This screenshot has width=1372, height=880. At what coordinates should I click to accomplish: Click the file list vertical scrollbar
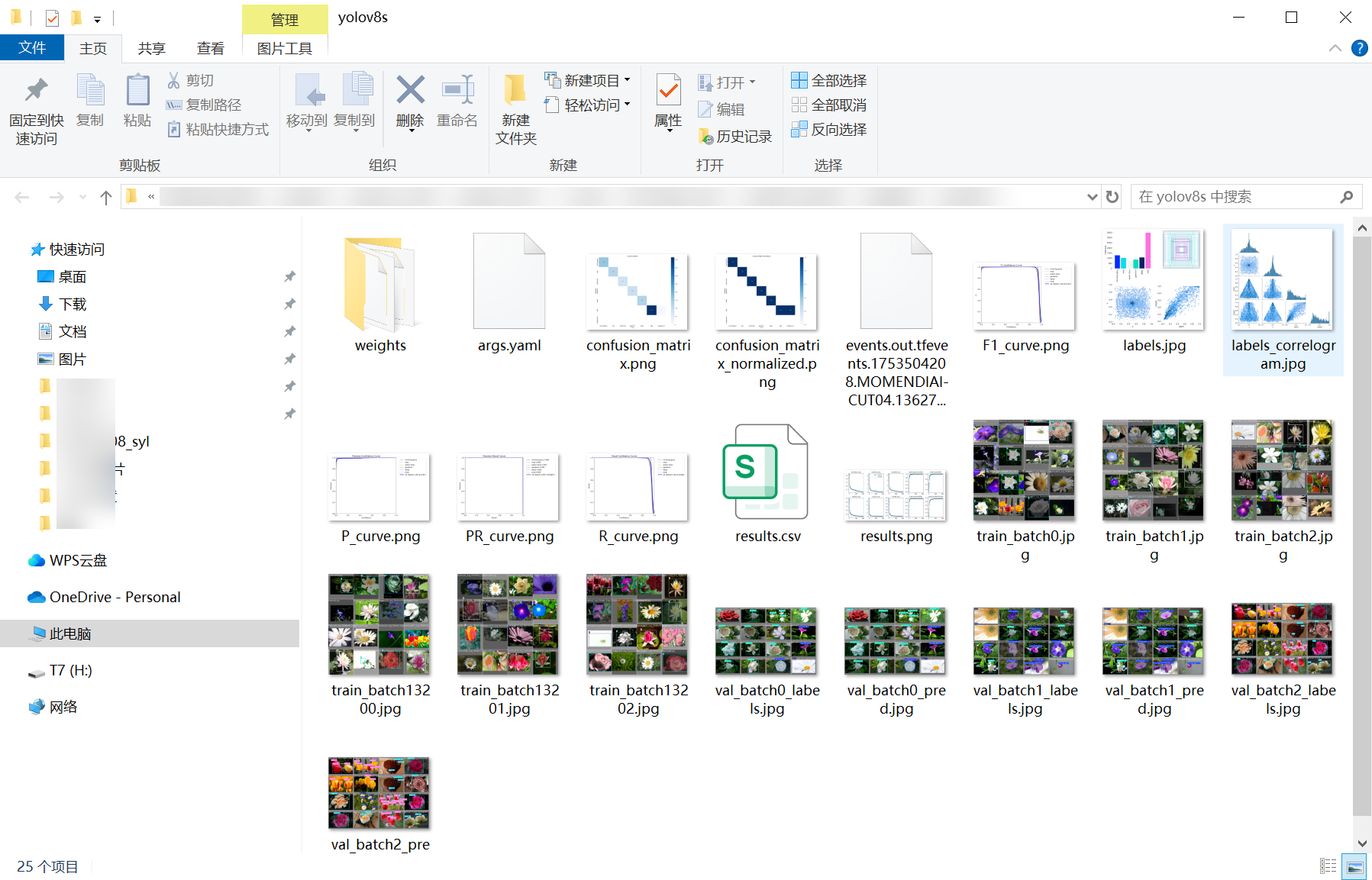point(1362,527)
